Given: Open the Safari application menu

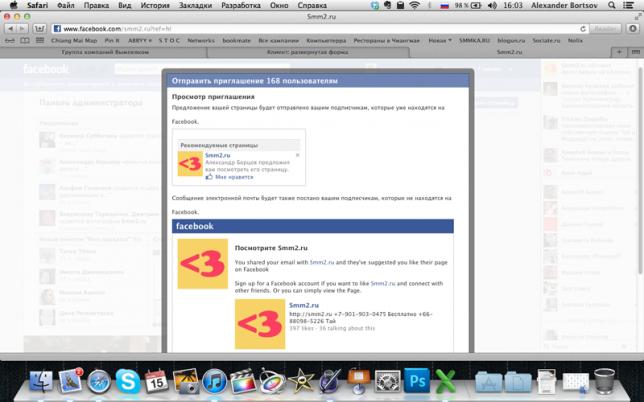Looking at the screenshot, I should [x=37, y=5].
